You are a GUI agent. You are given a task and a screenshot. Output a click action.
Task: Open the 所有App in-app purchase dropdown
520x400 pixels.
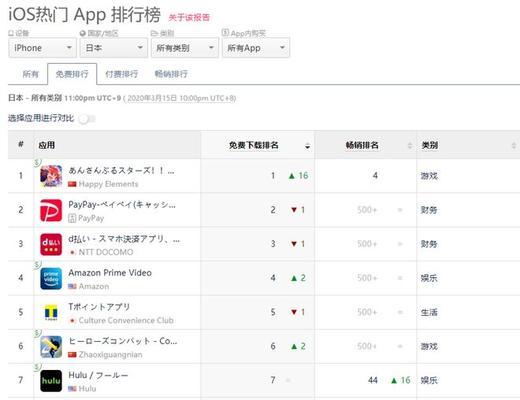tap(256, 48)
